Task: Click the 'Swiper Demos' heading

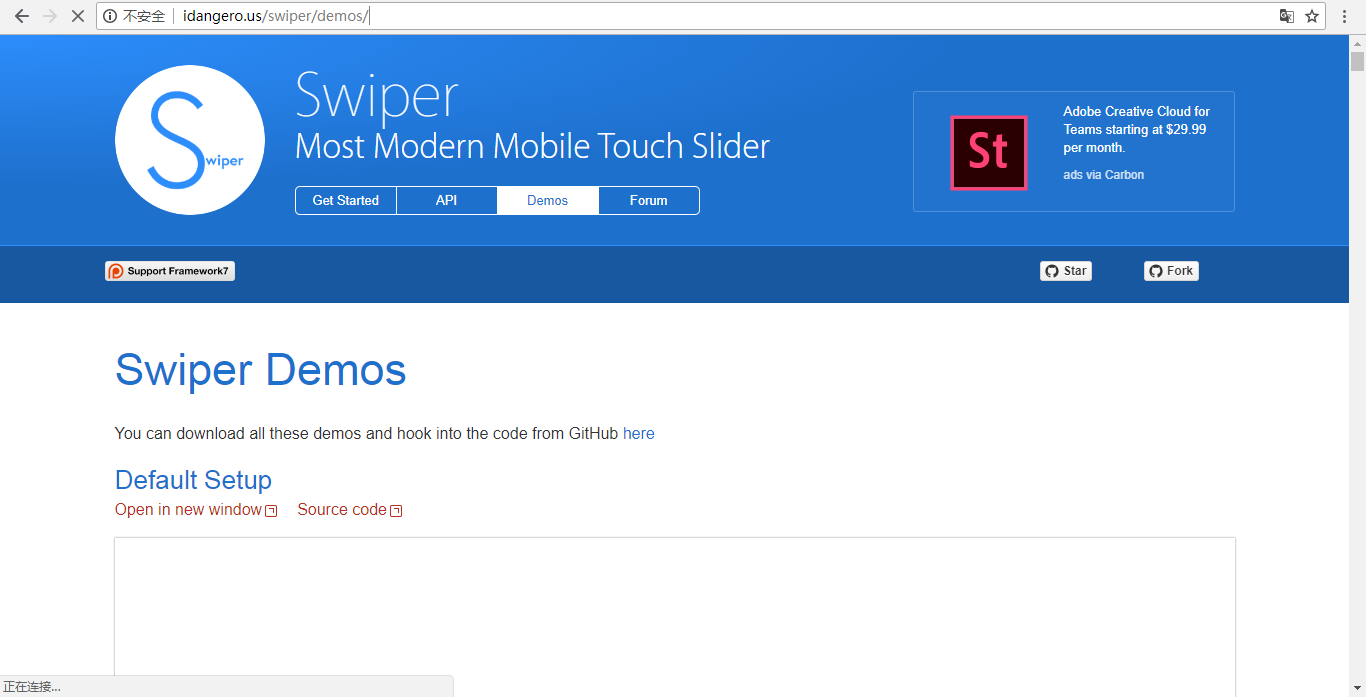Action: tap(261, 370)
